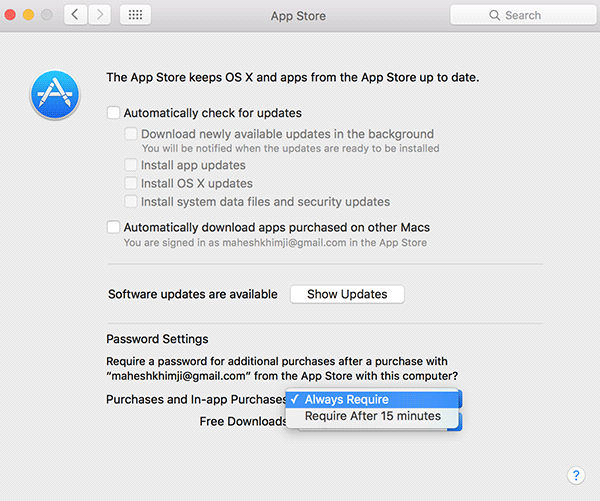
Task: Toggle Install app updates checkbox
Action: pyautogui.click(x=130, y=165)
